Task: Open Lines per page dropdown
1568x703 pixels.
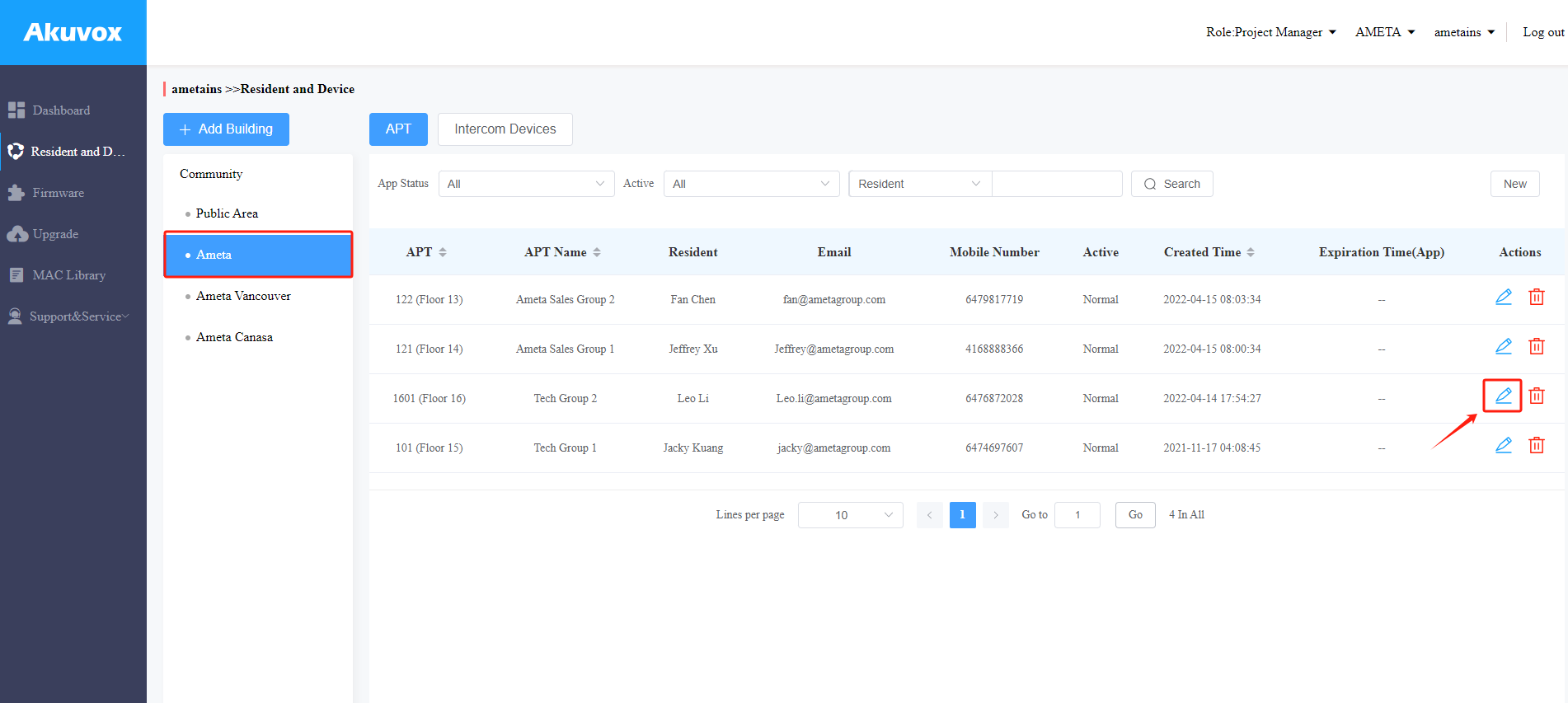Action: pyautogui.click(x=850, y=515)
